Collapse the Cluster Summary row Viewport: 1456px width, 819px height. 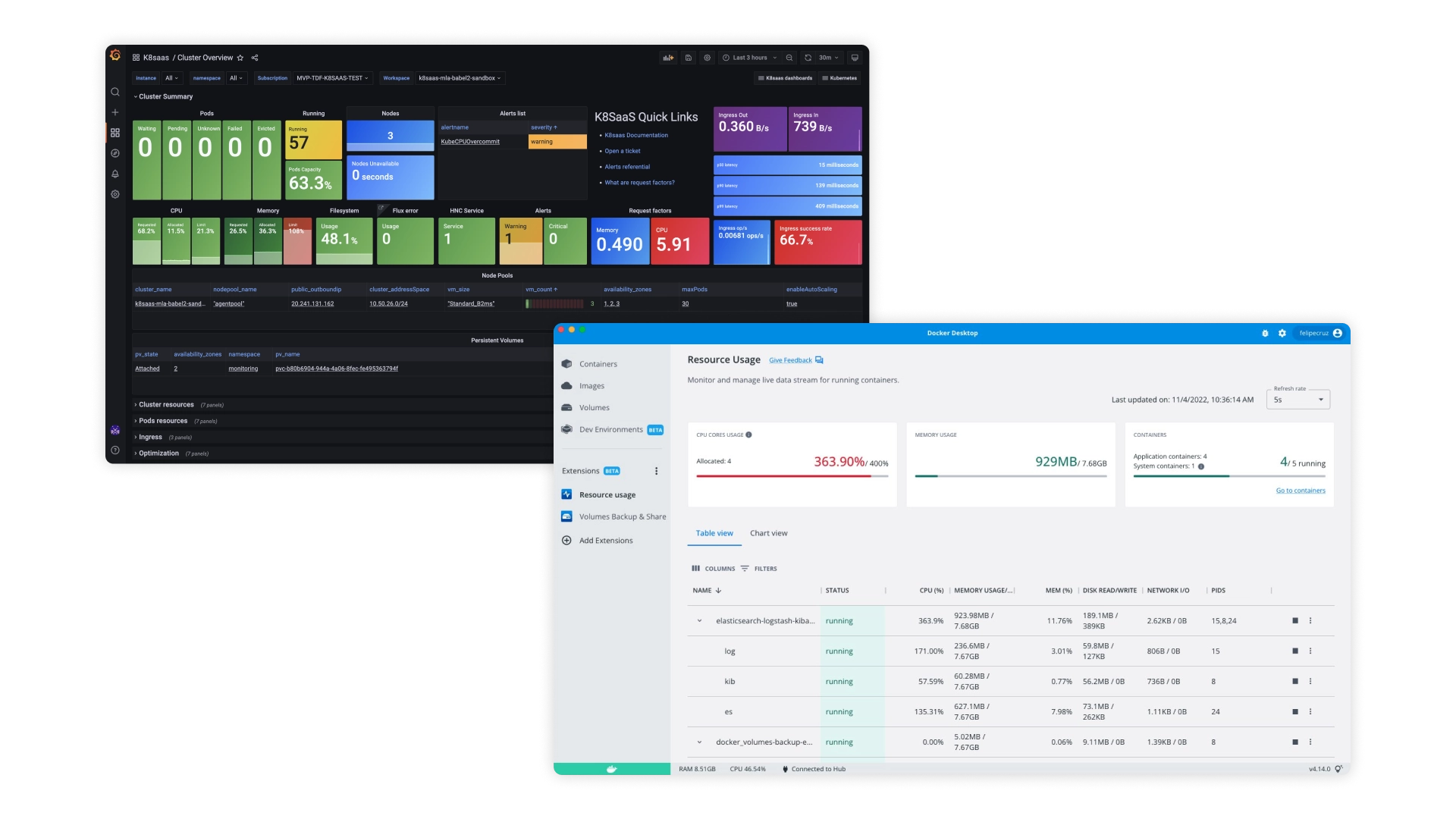click(x=164, y=97)
